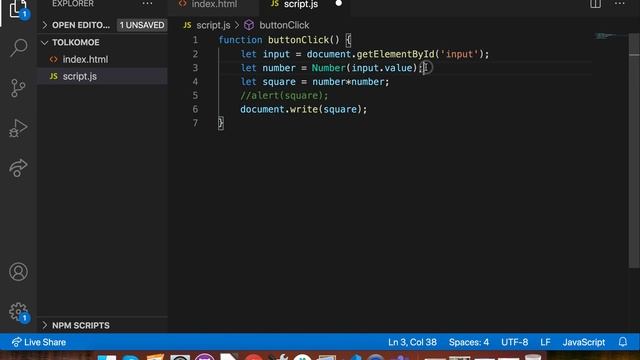Change end of line sequence LF
The width and height of the screenshot is (640, 360).
point(545,342)
